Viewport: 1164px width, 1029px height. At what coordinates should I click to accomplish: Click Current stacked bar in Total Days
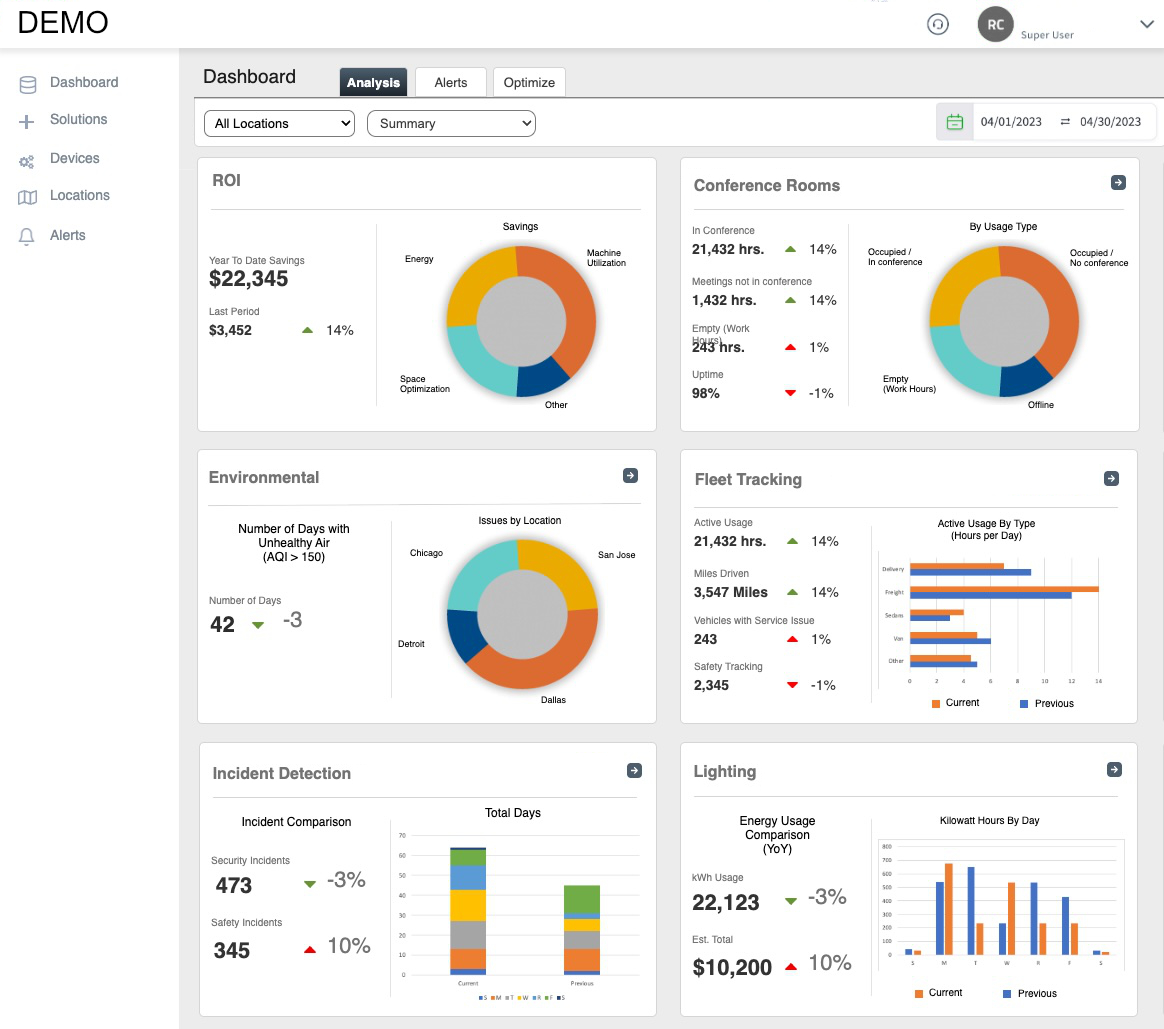pyautogui.click(x=468, y=911)
